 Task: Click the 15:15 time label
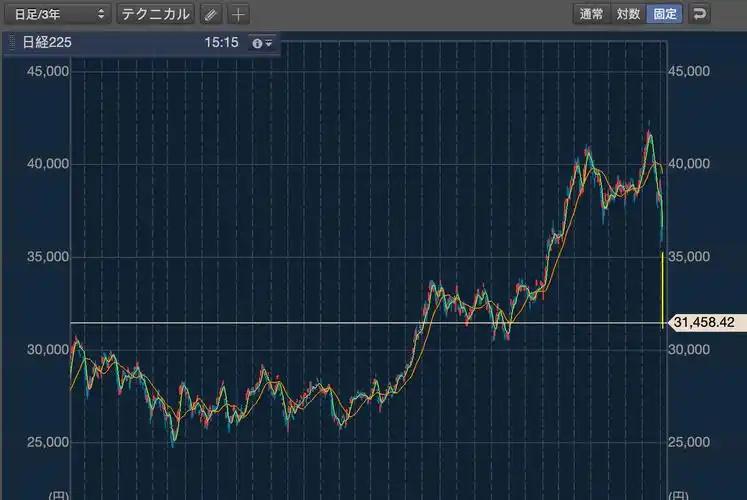pos(221,42)
